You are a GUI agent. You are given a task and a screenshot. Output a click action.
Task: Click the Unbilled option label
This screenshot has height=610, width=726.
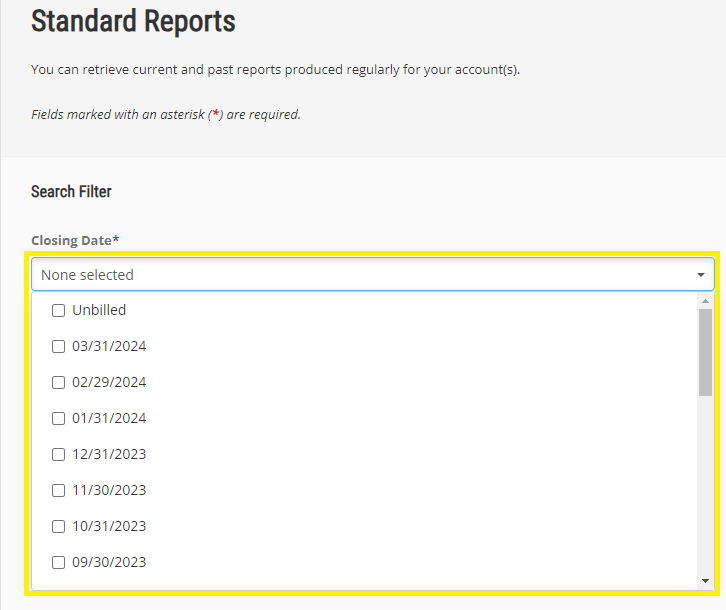click(99, 310)
